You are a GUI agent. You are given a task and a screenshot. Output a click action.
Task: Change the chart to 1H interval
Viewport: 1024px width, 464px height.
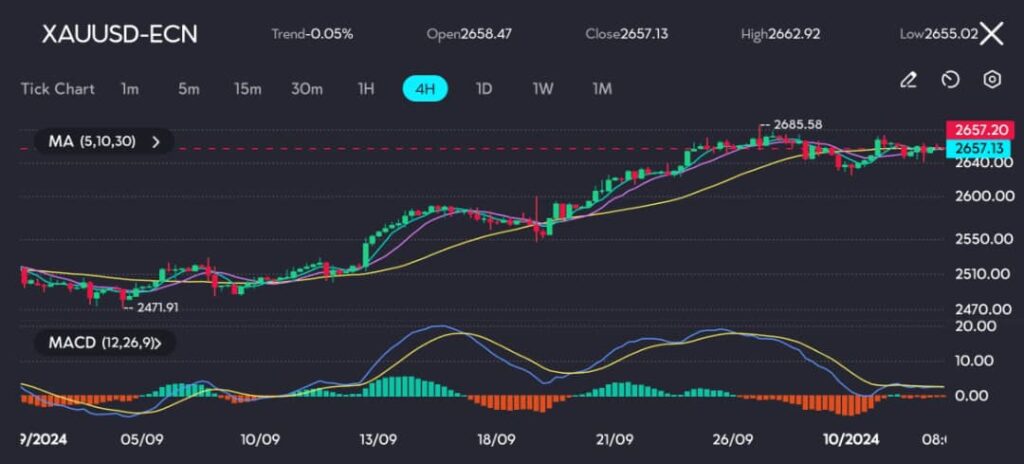click(x=366, y=89)
